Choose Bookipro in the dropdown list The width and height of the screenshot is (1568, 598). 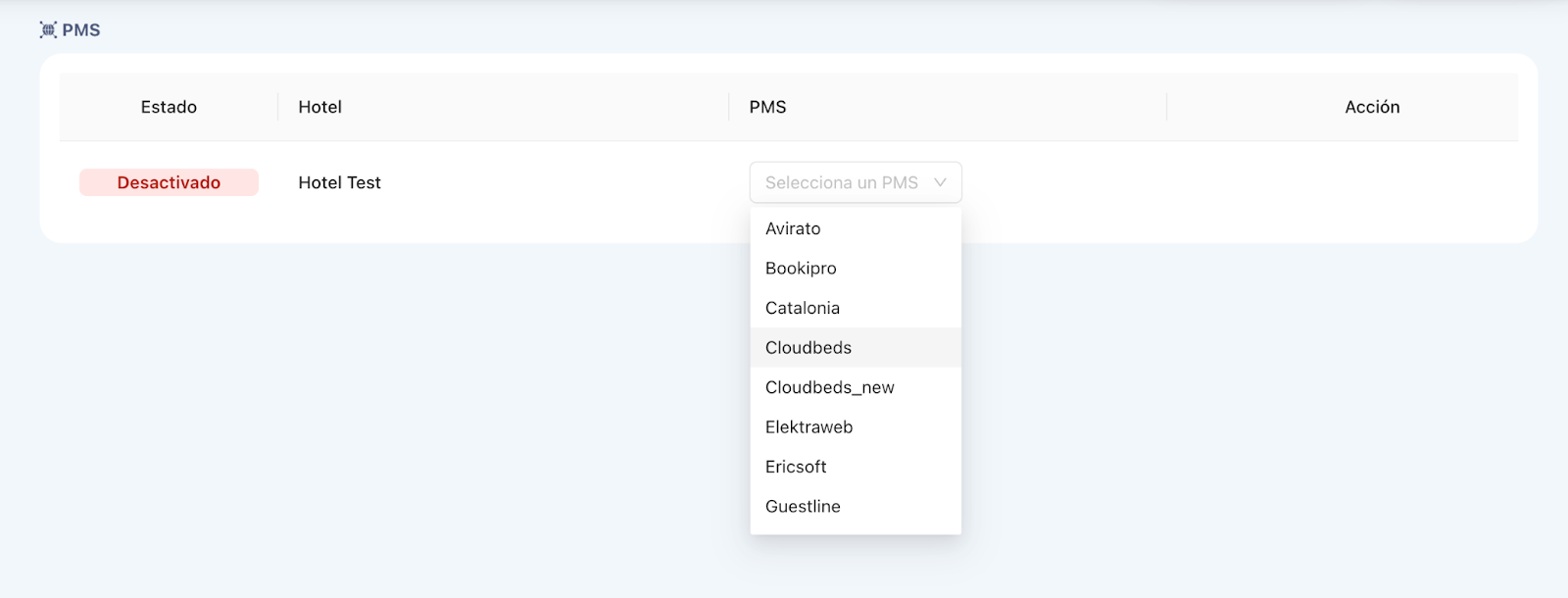(x=856, y=269)
